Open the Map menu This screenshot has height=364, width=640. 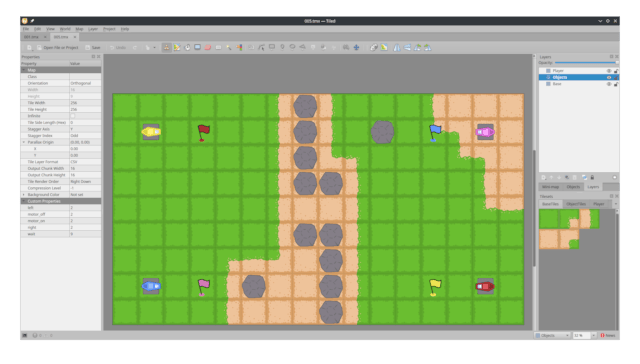(79, 29)
